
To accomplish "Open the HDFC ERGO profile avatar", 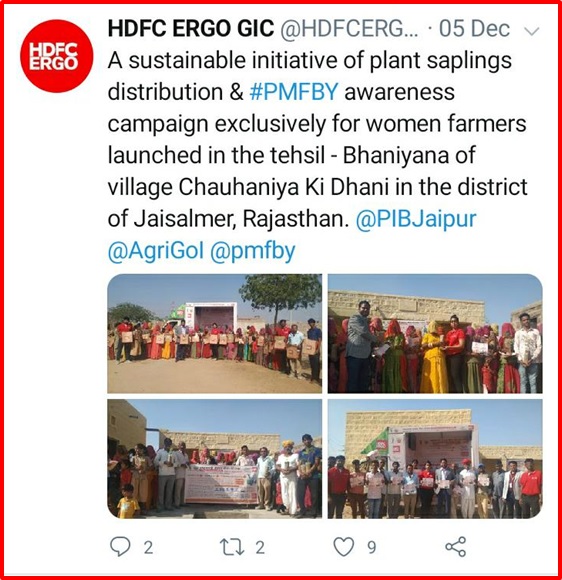I will pyautogui.click(x=56, y=56).
